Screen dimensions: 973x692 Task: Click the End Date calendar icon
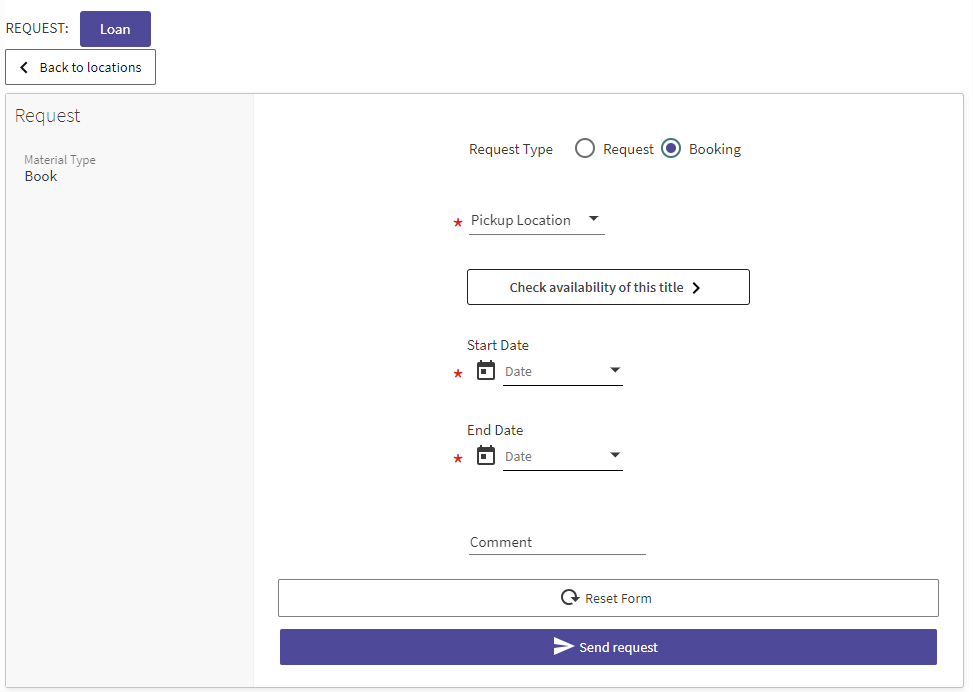pos(486,456)
